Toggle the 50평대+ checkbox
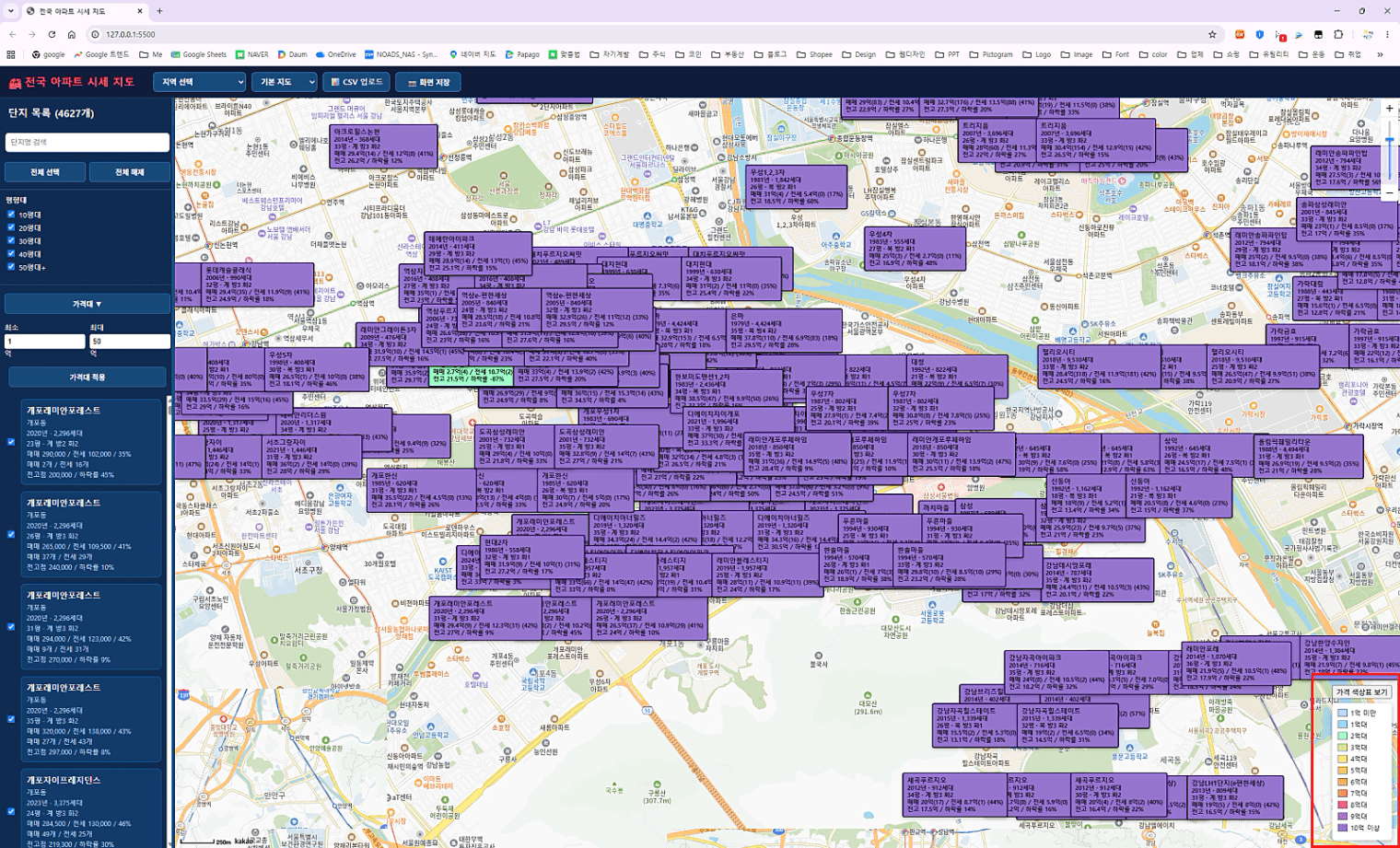The width and height of the screenshot is (1400, 848). pos(11,267)
